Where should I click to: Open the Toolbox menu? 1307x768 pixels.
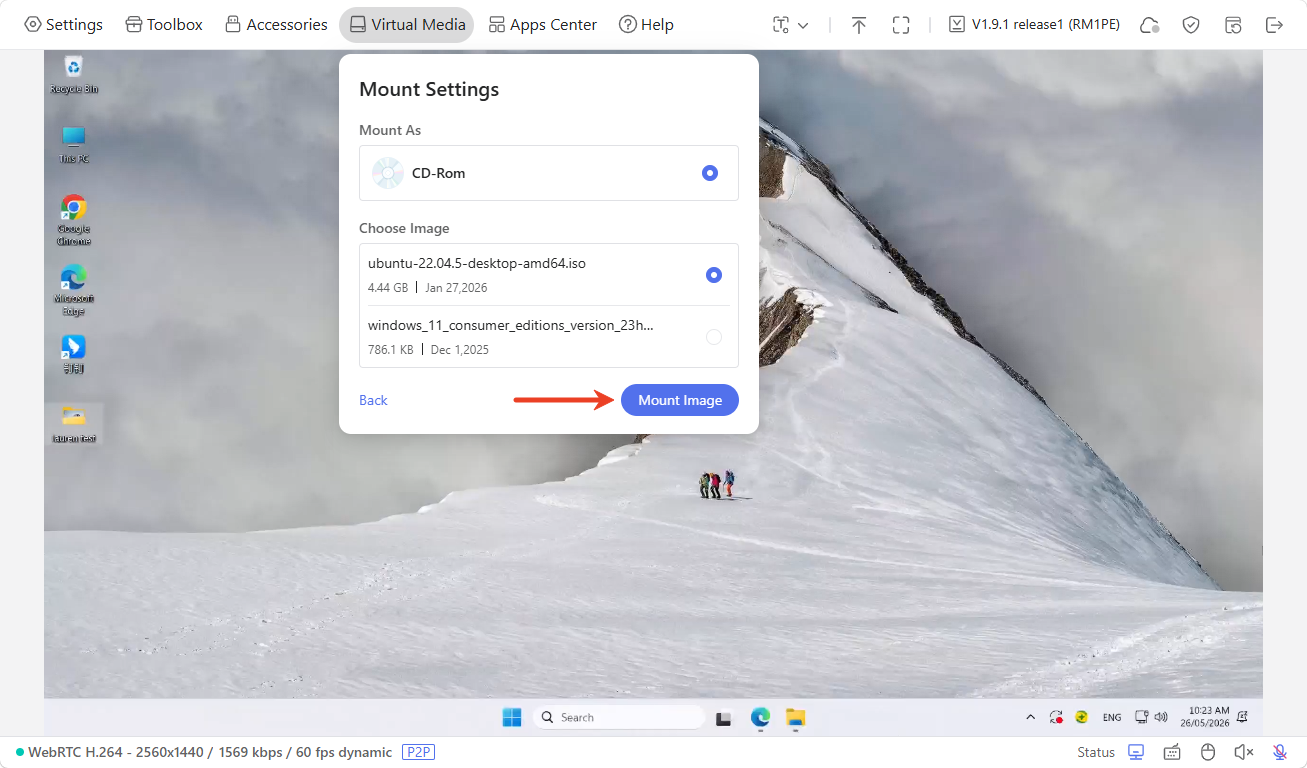point(164,24)
